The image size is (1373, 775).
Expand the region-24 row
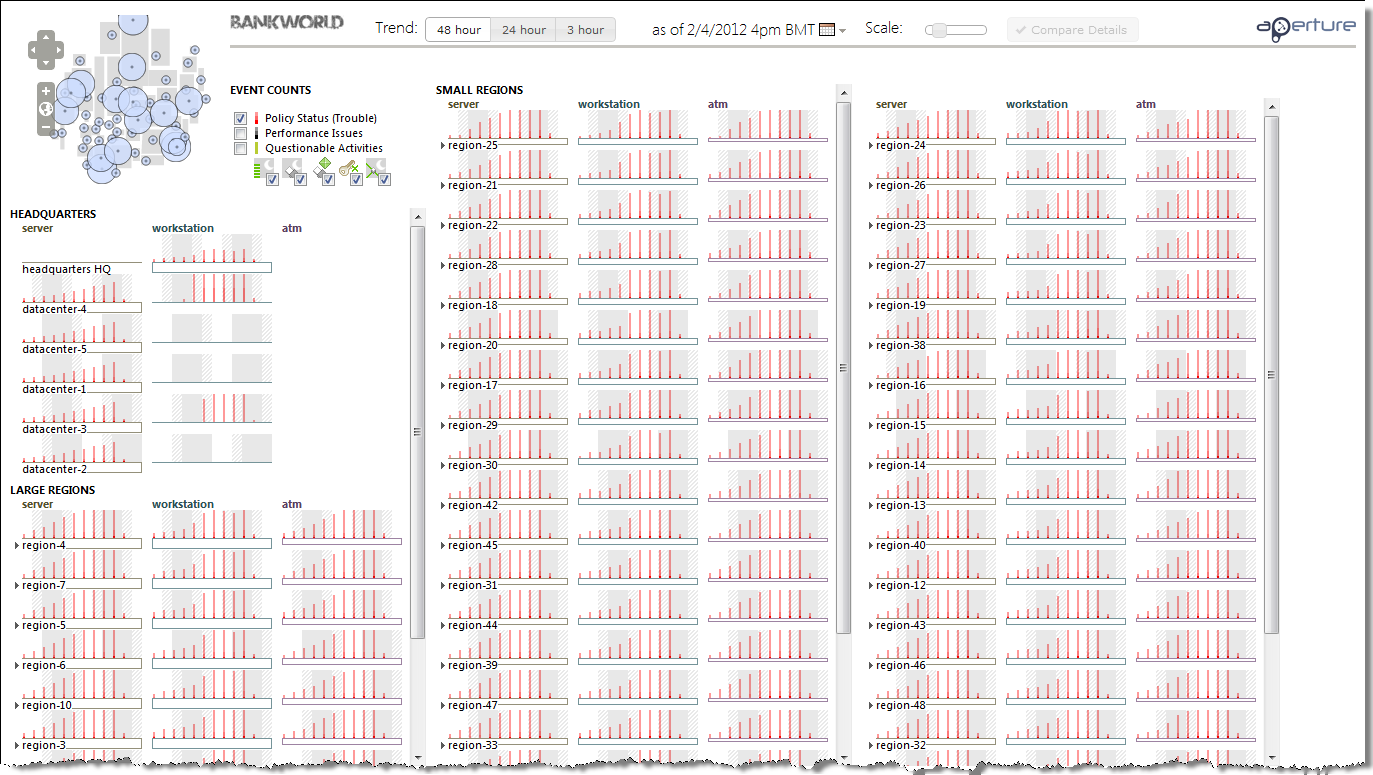click(870, 146)
